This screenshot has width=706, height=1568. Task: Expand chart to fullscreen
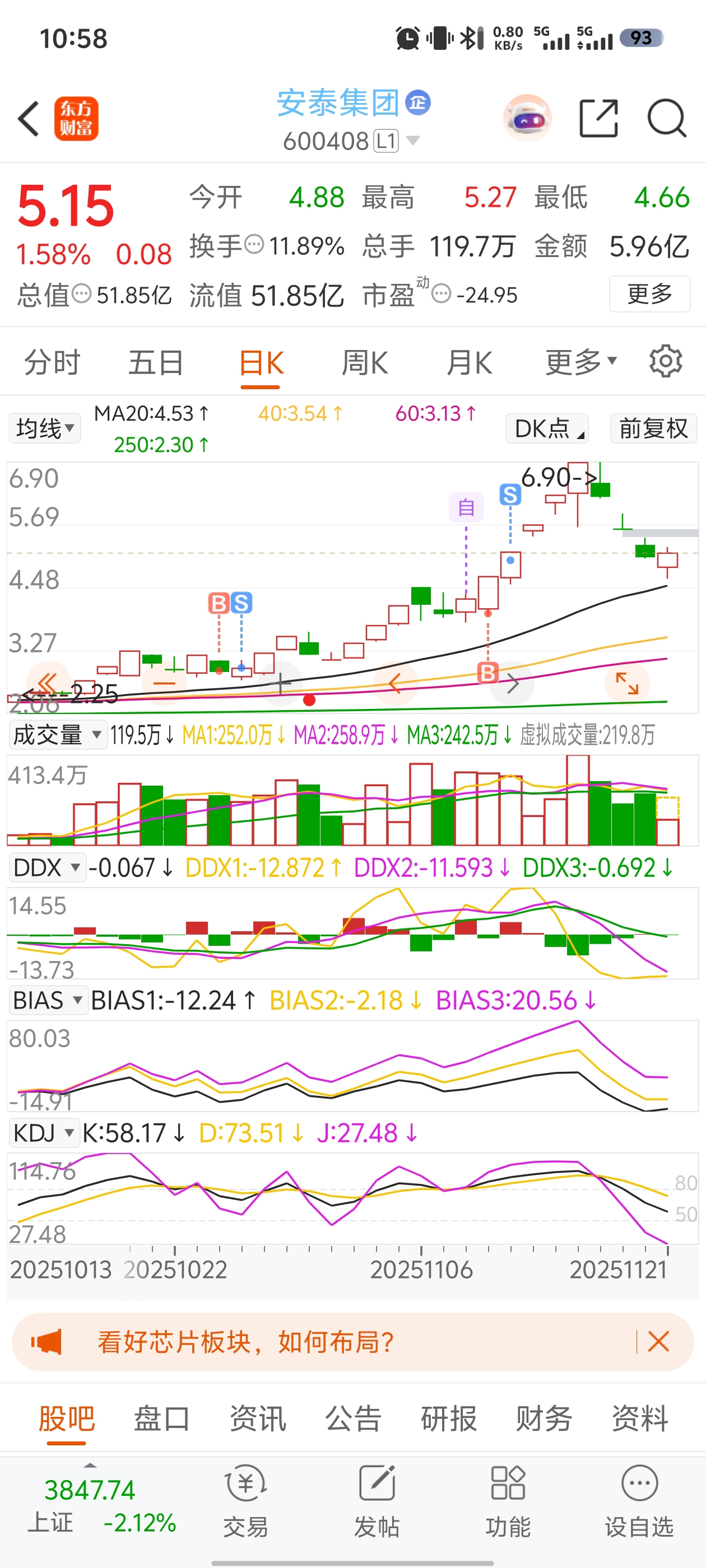point(627,683)
